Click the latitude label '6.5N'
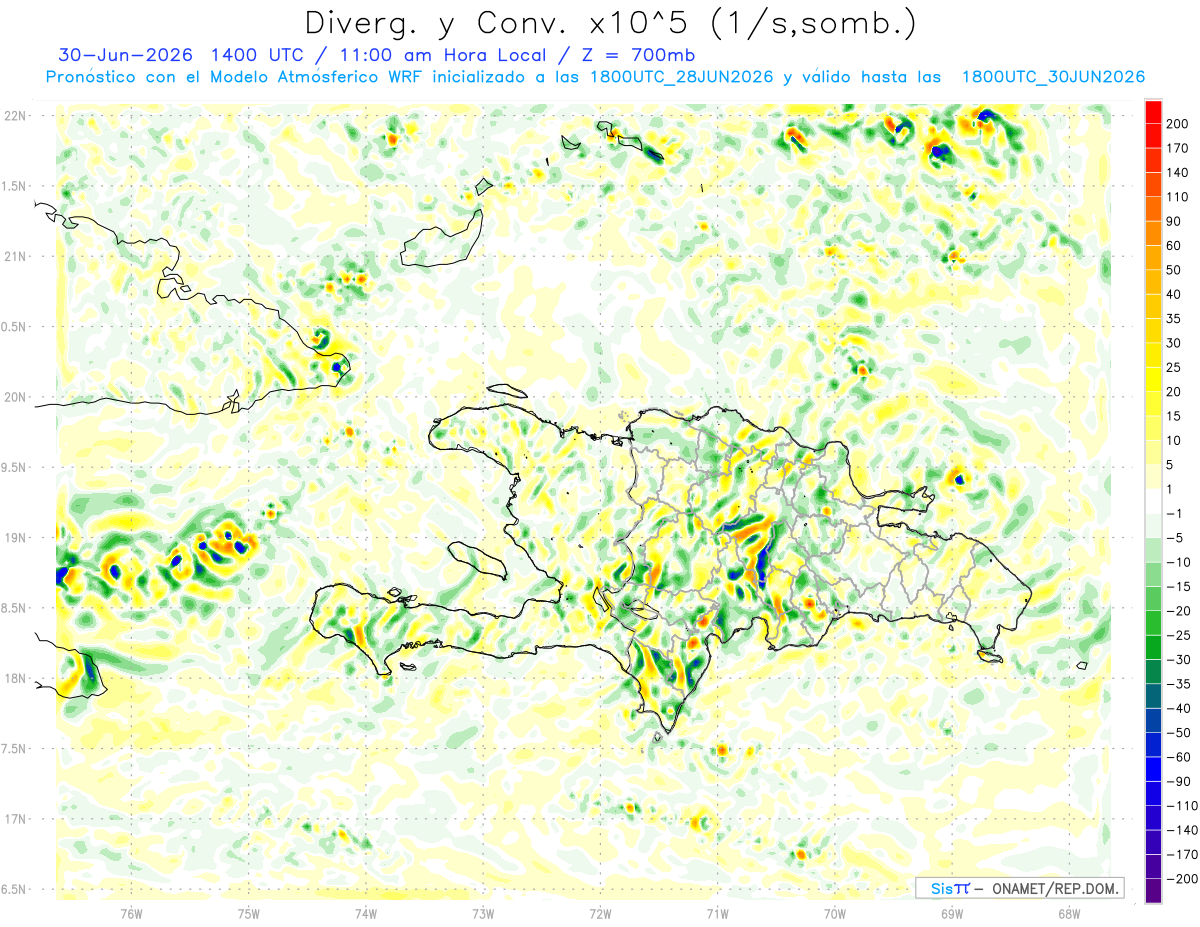This screenshot has width=1200, height=927. pyautogui.click(x=14, y=890)
